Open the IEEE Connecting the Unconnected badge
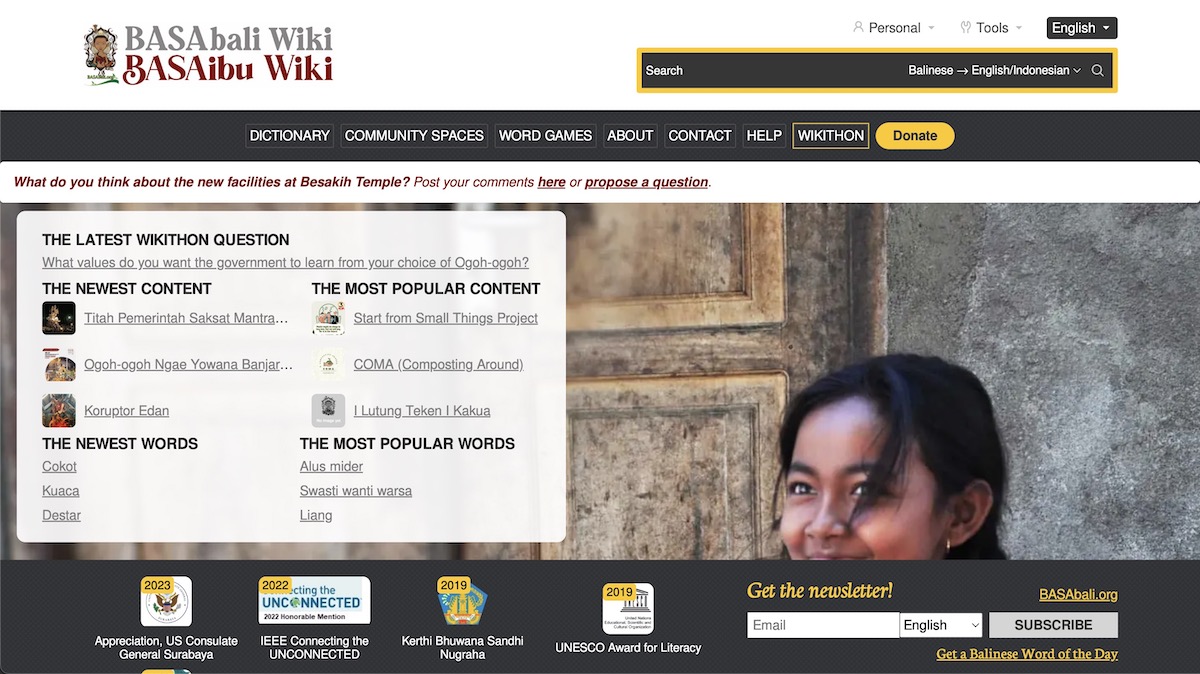This screenshot has width=1200, height=674. pyautogui.click(x=314, y=601)
